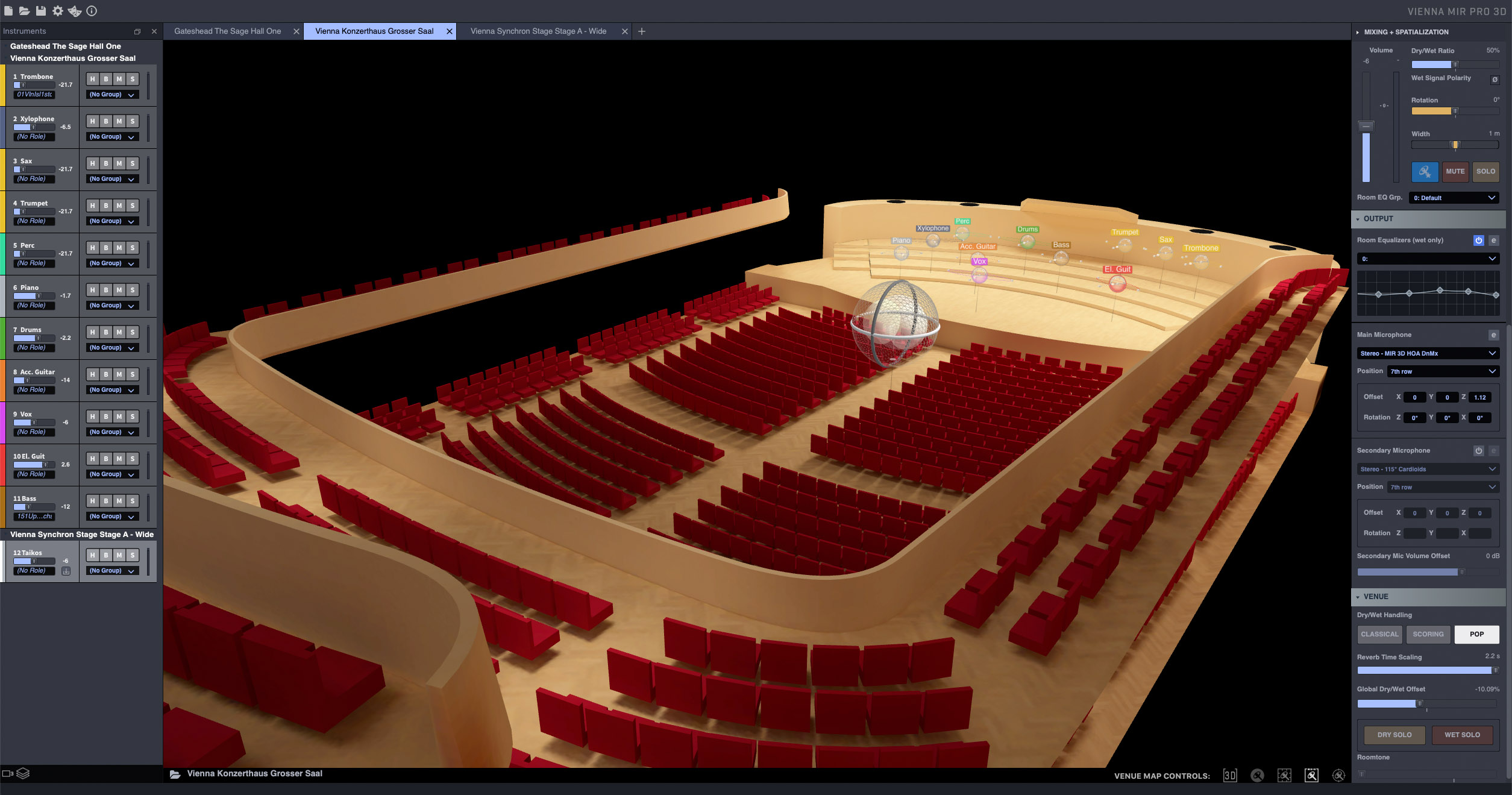
Task: Toggle Wet Signal Polarity phase invert icon
Action: click(1495, 80)
